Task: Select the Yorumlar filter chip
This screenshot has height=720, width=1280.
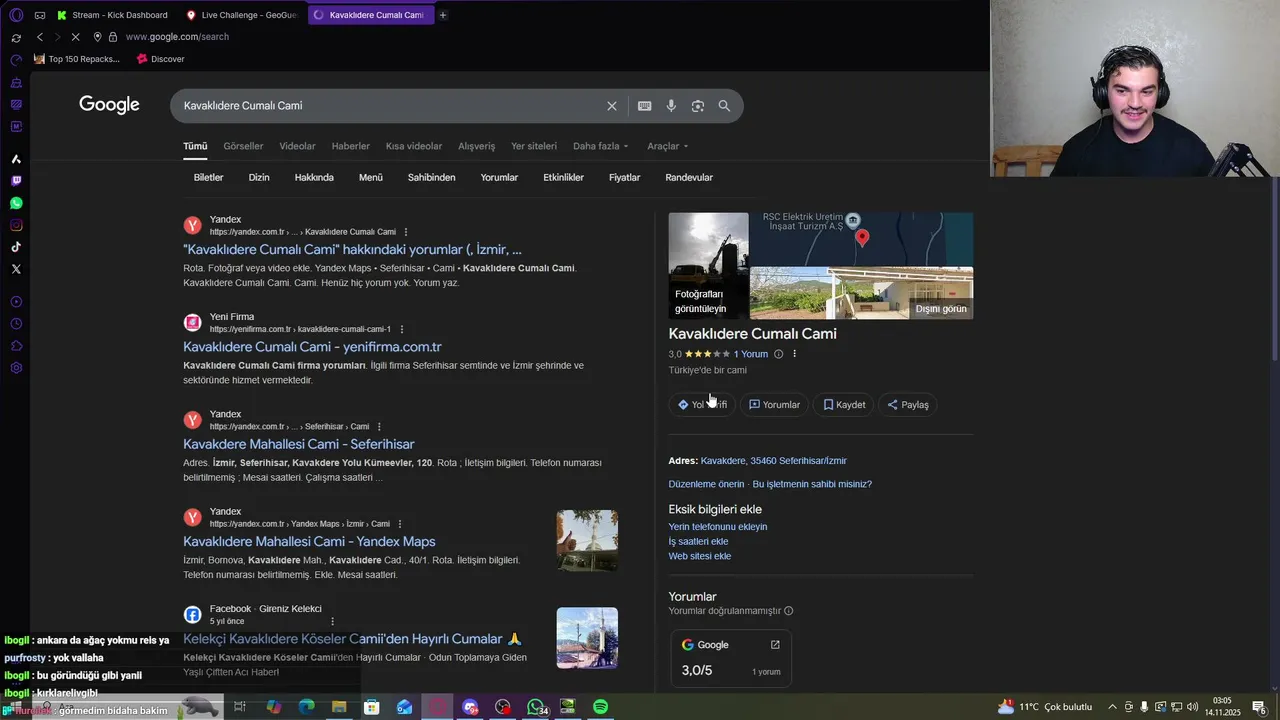Action: click(x=499, y=178)
